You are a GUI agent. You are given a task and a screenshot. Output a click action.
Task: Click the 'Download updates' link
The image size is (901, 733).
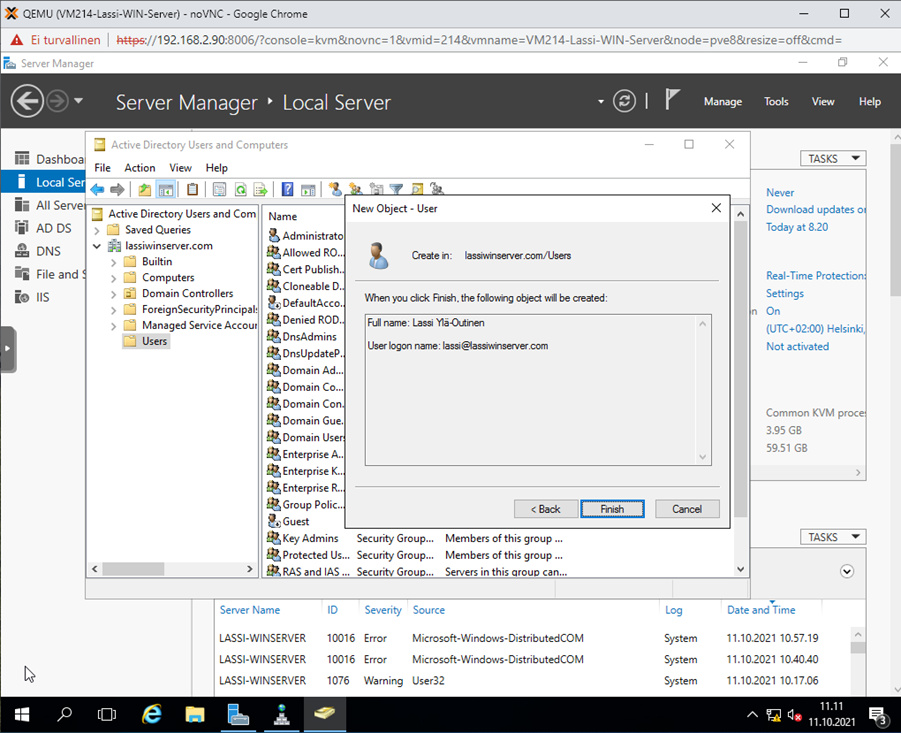[x=815, y=210]
